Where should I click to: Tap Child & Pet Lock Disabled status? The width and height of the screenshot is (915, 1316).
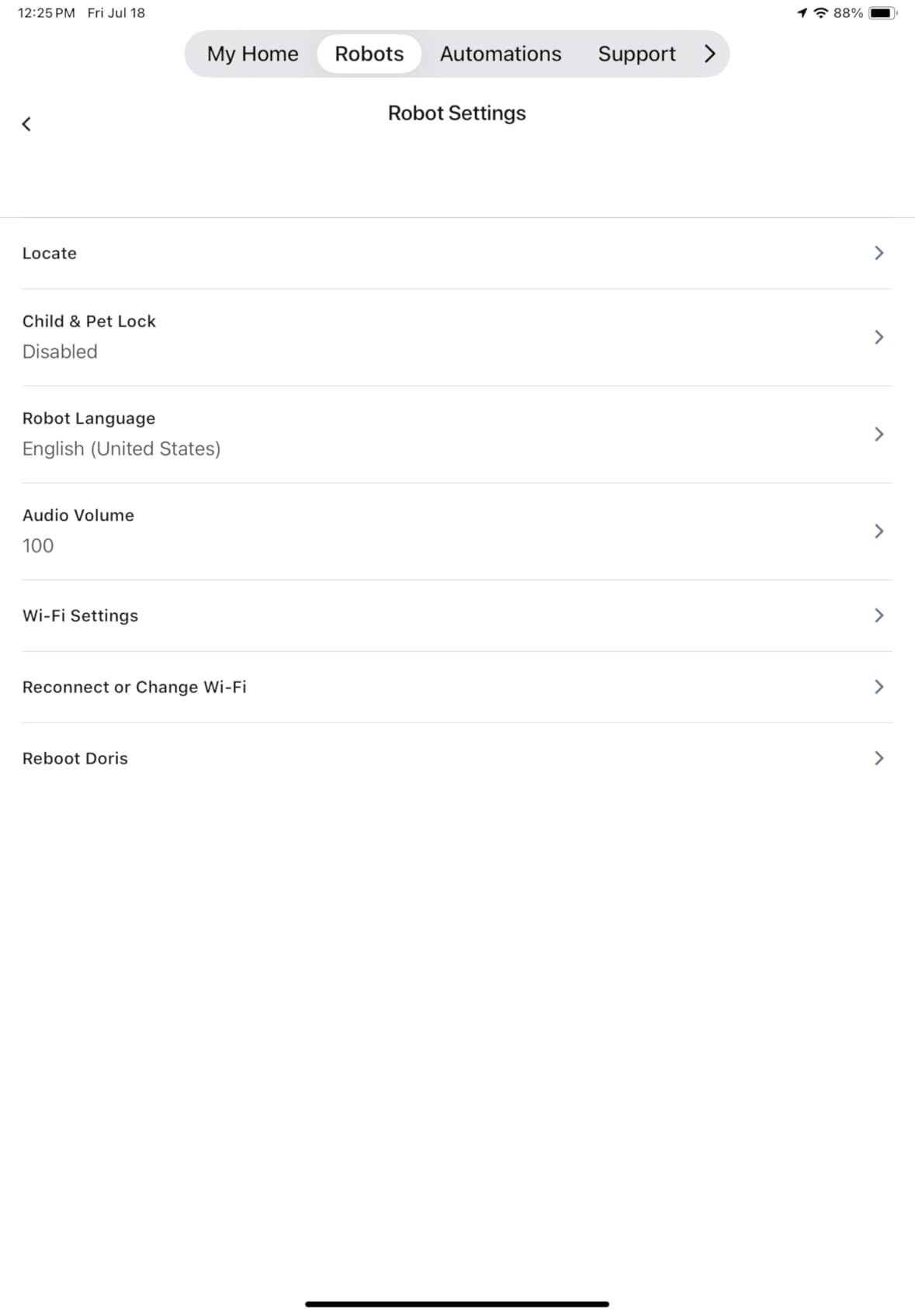click(x=60, y=352)
